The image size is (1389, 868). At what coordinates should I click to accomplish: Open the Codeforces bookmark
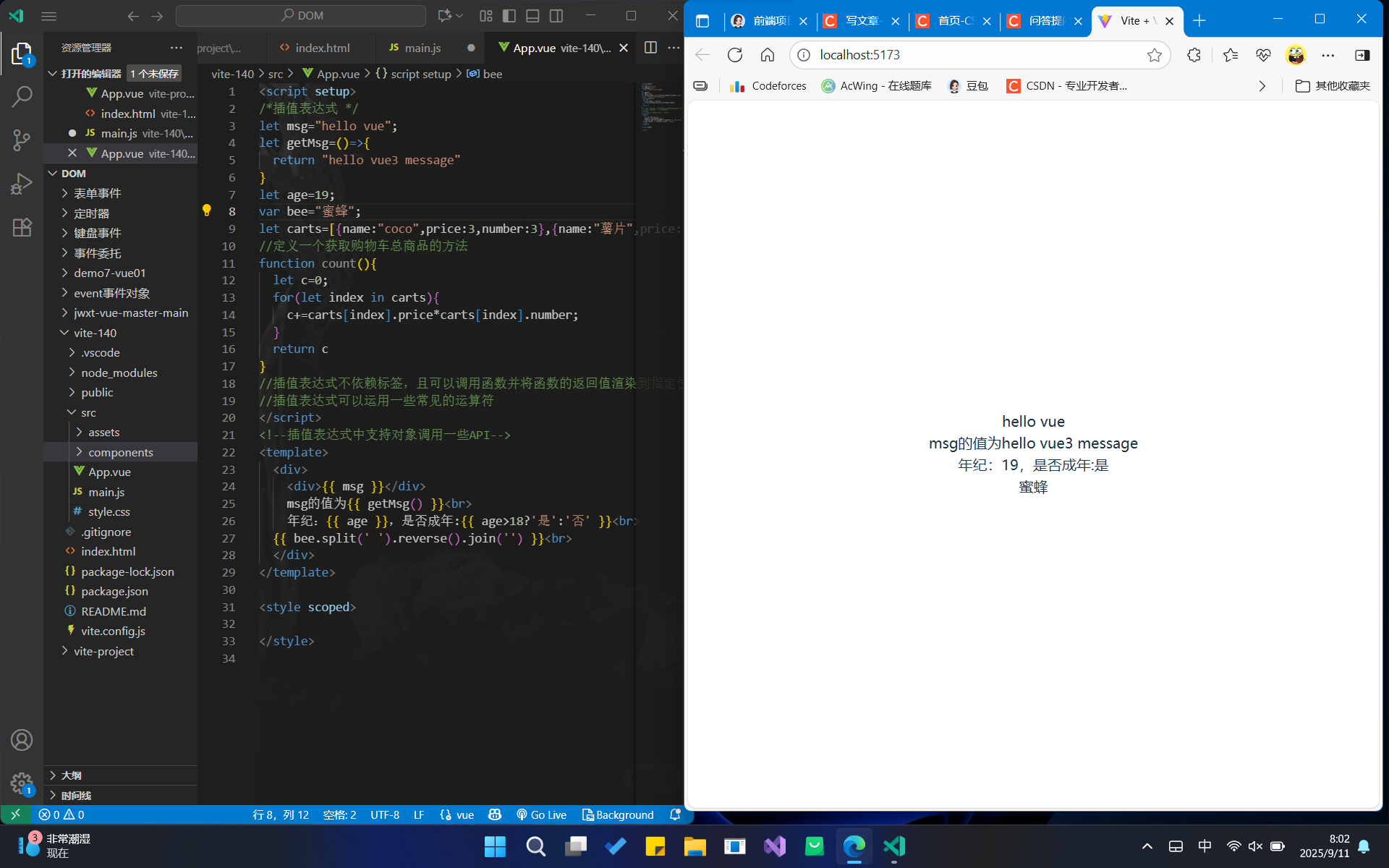tap(768, 86)
